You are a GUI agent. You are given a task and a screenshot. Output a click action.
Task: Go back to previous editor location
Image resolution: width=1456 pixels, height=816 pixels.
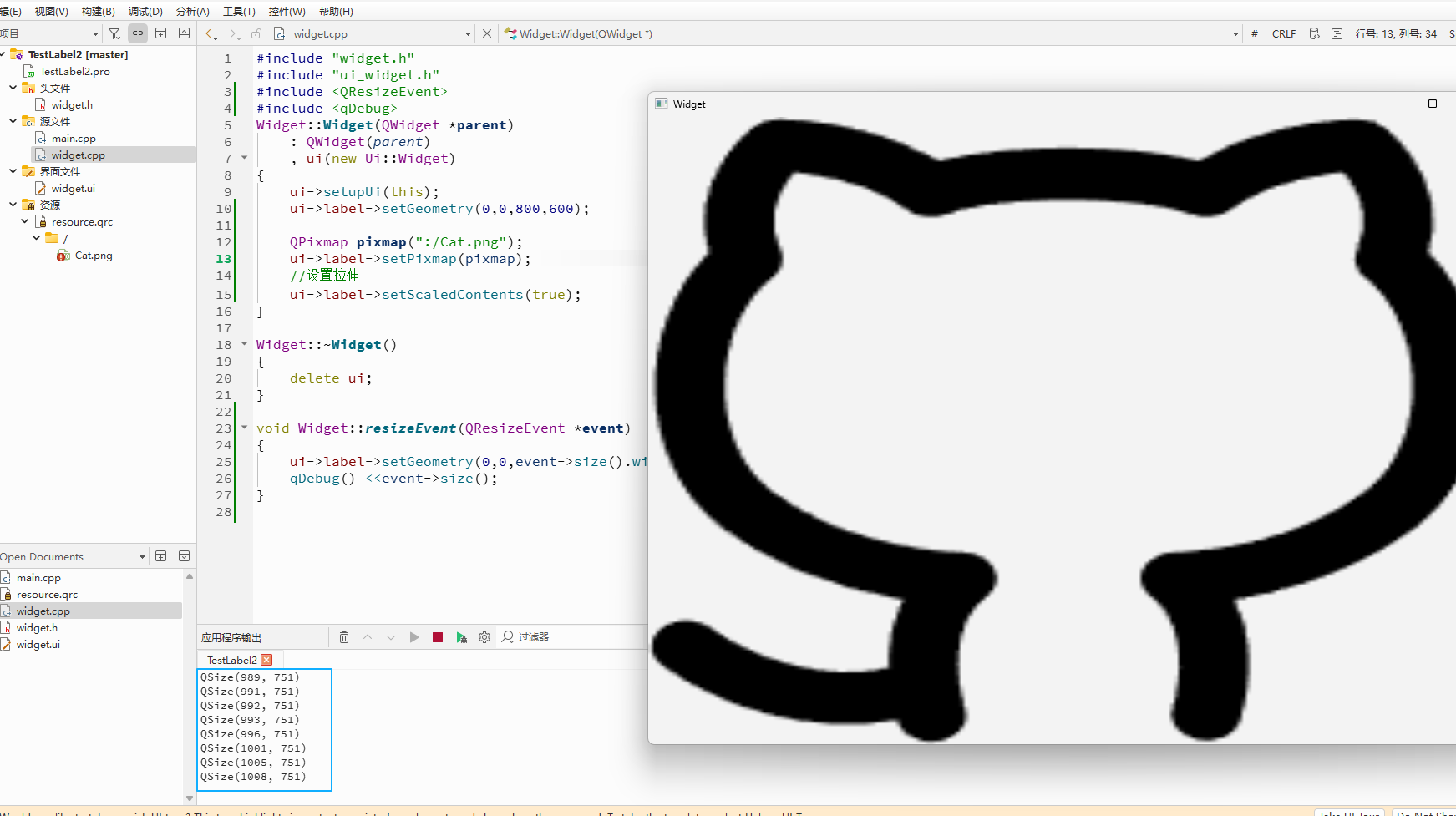(x=211, y=34)
